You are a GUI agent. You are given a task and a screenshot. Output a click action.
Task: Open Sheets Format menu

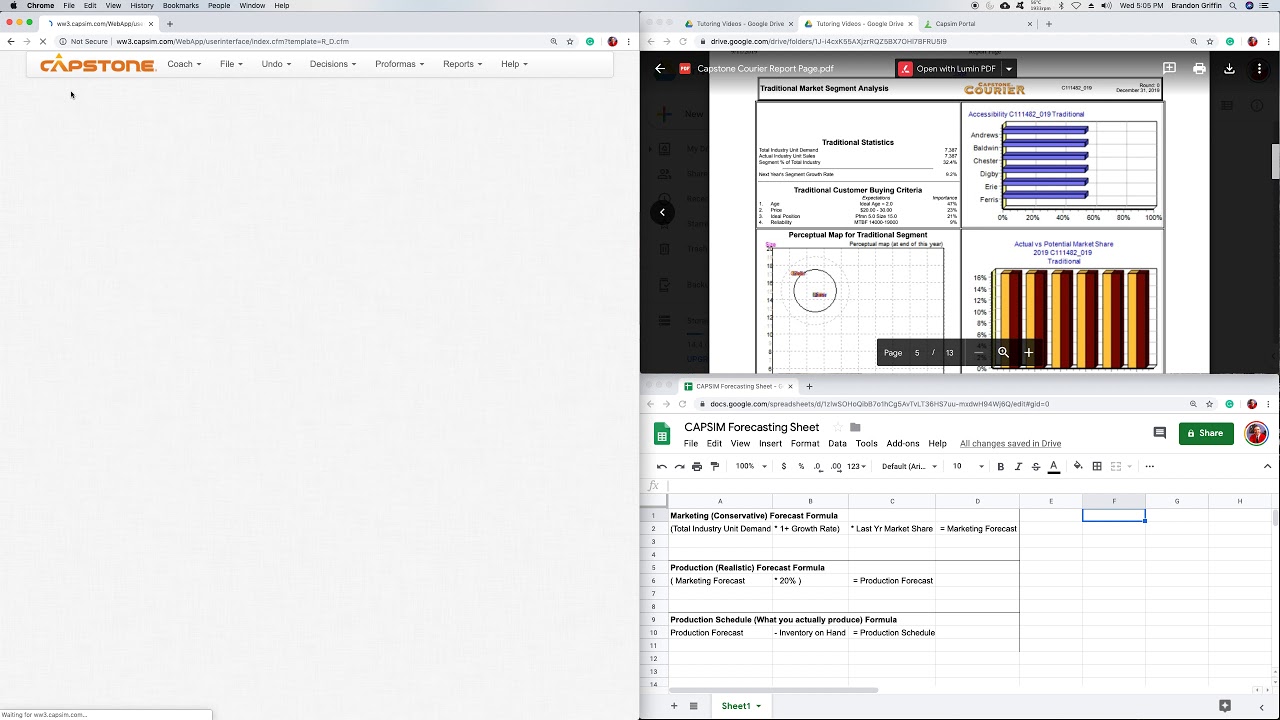805,443
